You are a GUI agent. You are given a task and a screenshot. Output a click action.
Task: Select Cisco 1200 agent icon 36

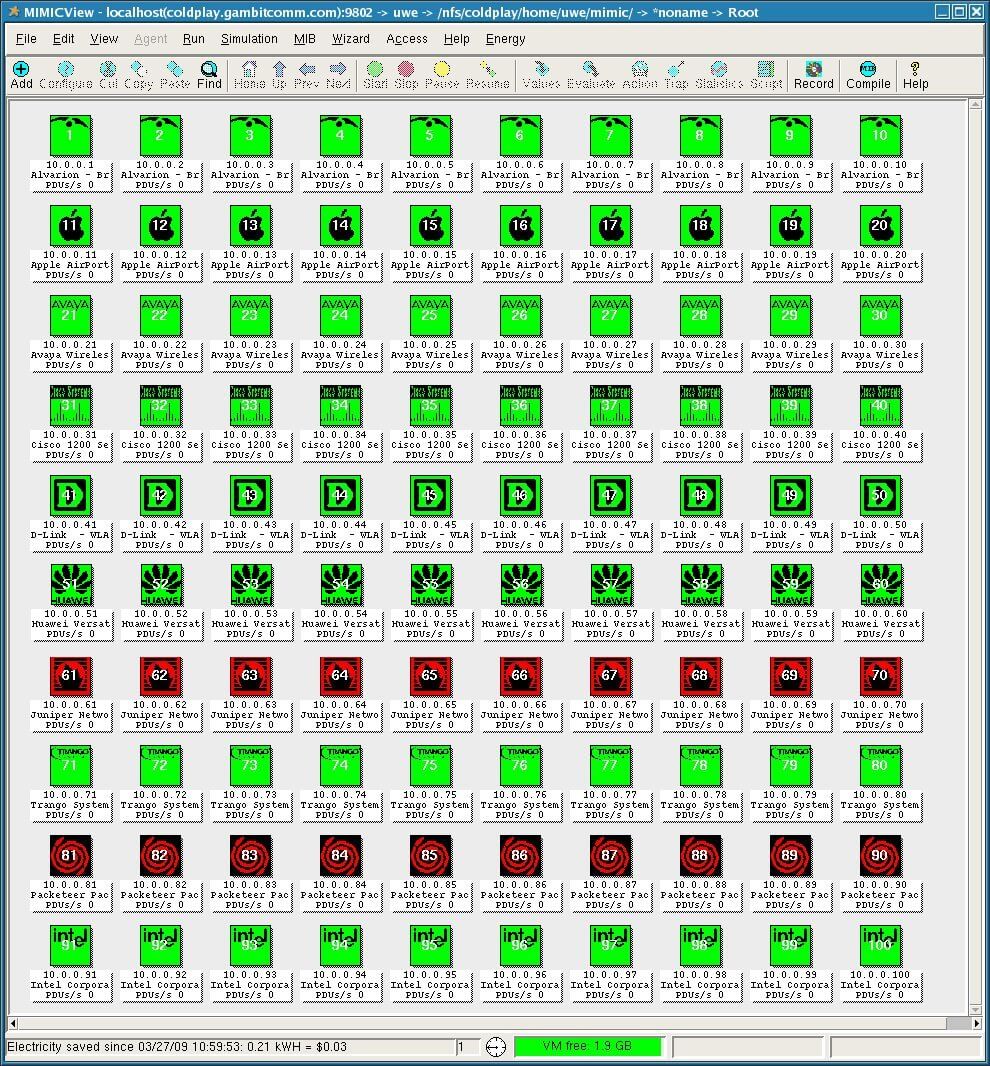(520, 405)
